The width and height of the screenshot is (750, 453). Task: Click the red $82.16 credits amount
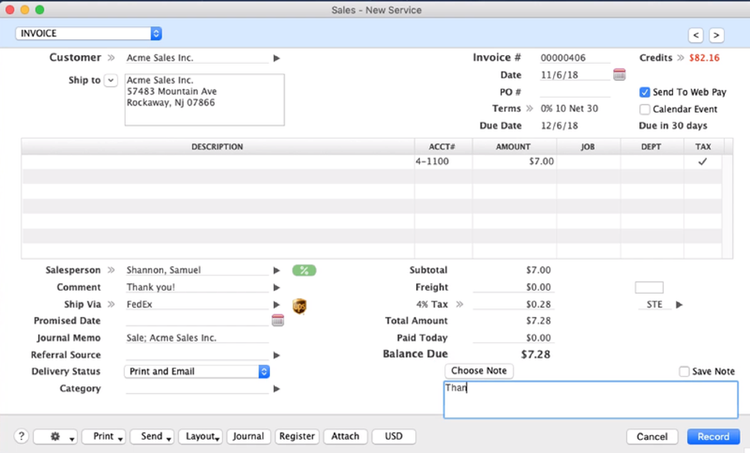coord(704,58)
